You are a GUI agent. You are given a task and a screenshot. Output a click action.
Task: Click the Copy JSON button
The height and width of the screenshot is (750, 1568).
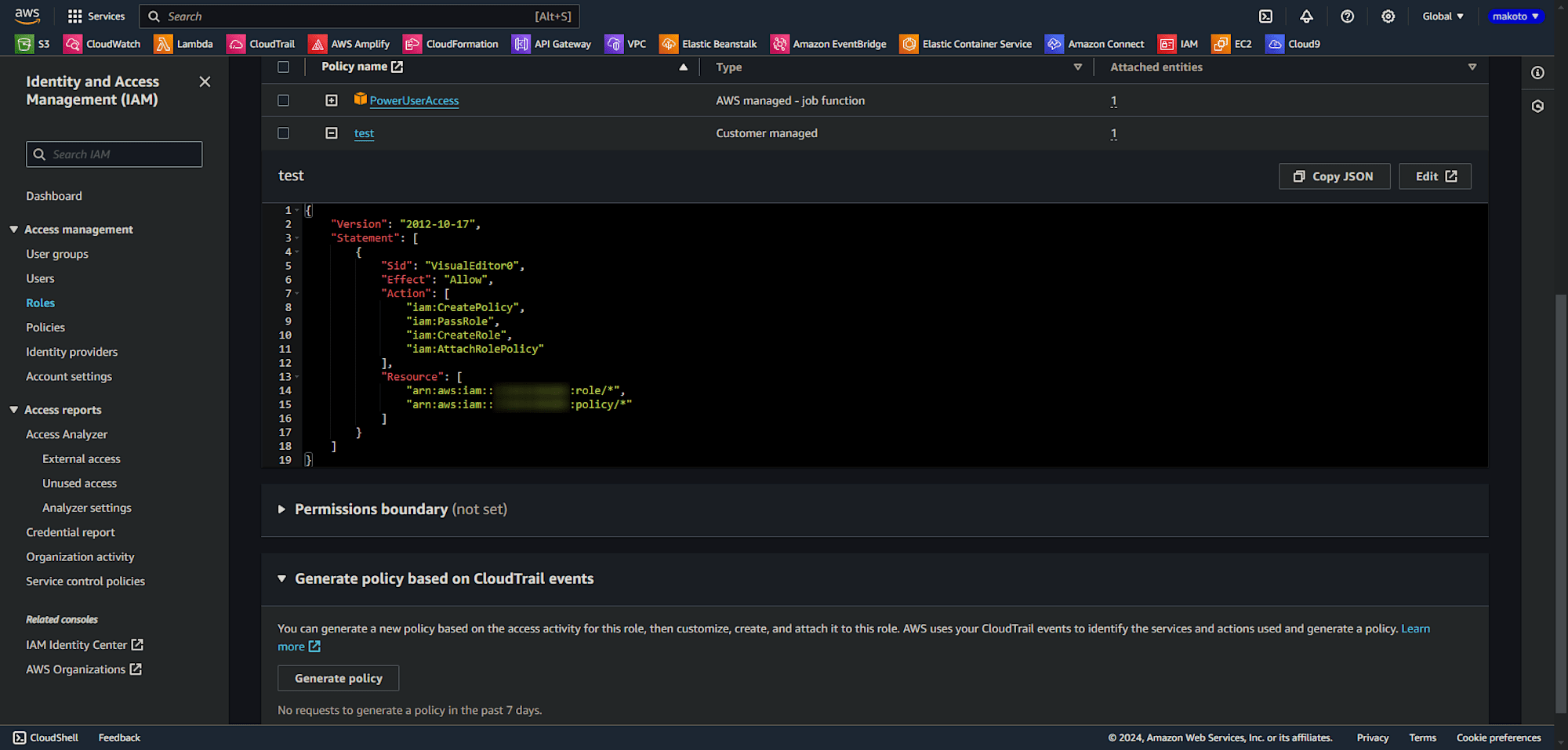tap(1334, 176)
